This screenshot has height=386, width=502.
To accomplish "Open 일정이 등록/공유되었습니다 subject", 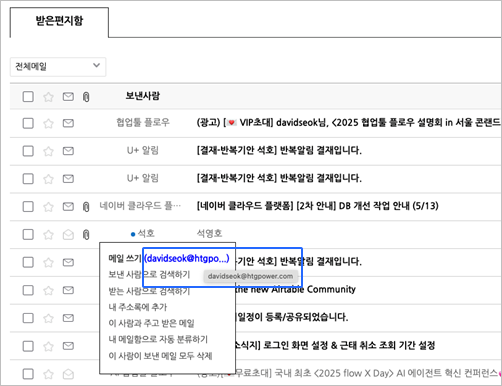I will 292,317.
